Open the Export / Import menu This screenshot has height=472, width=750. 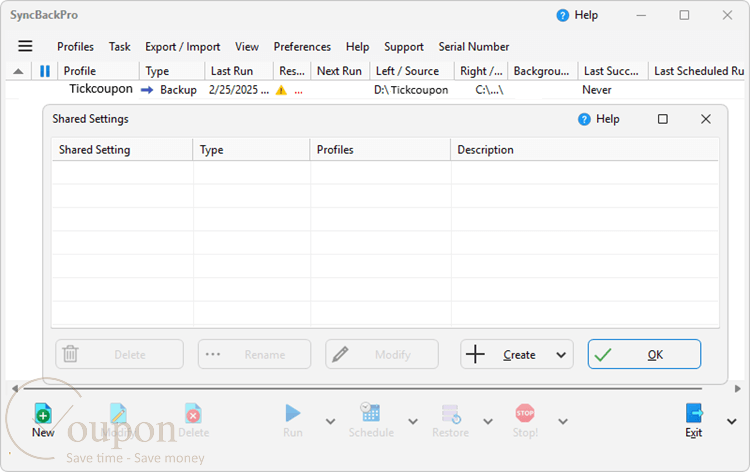click(x=183, y=46)
